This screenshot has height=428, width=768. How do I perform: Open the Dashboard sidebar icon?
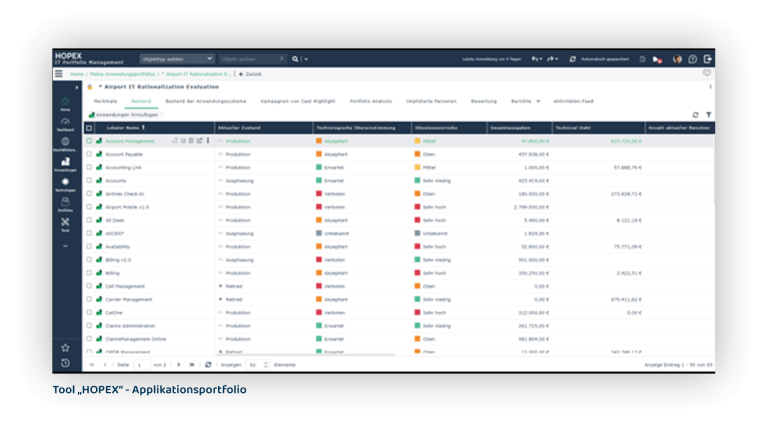click(65, 124)
